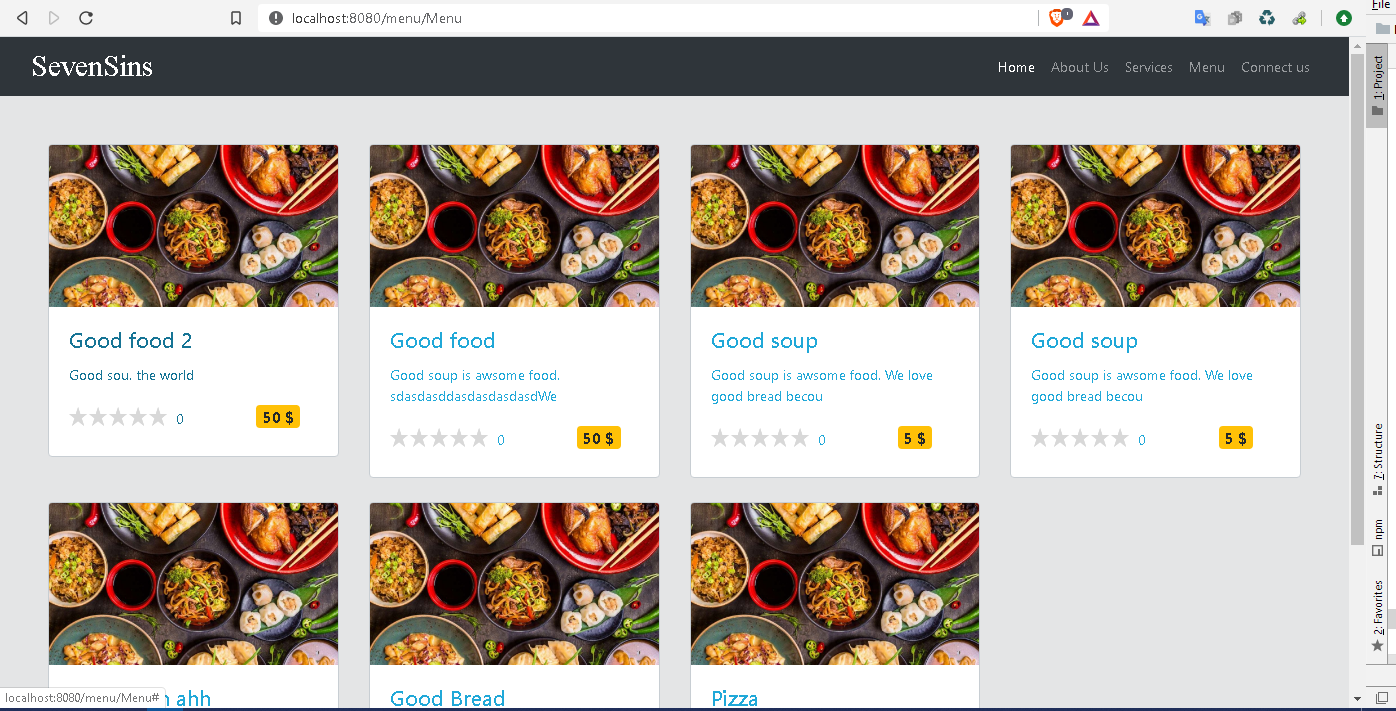Bookmark this page using the bookmark icon

(236, 18)
